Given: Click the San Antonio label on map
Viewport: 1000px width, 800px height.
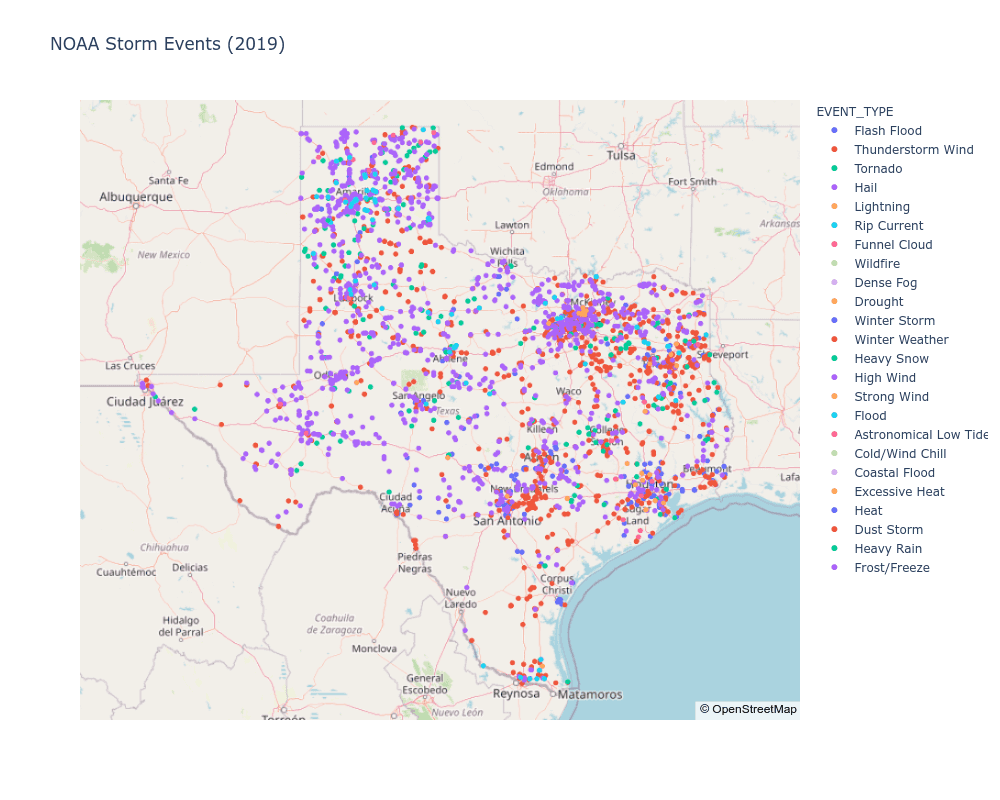Looking at the screenshot, I should [x=507, y=521].
